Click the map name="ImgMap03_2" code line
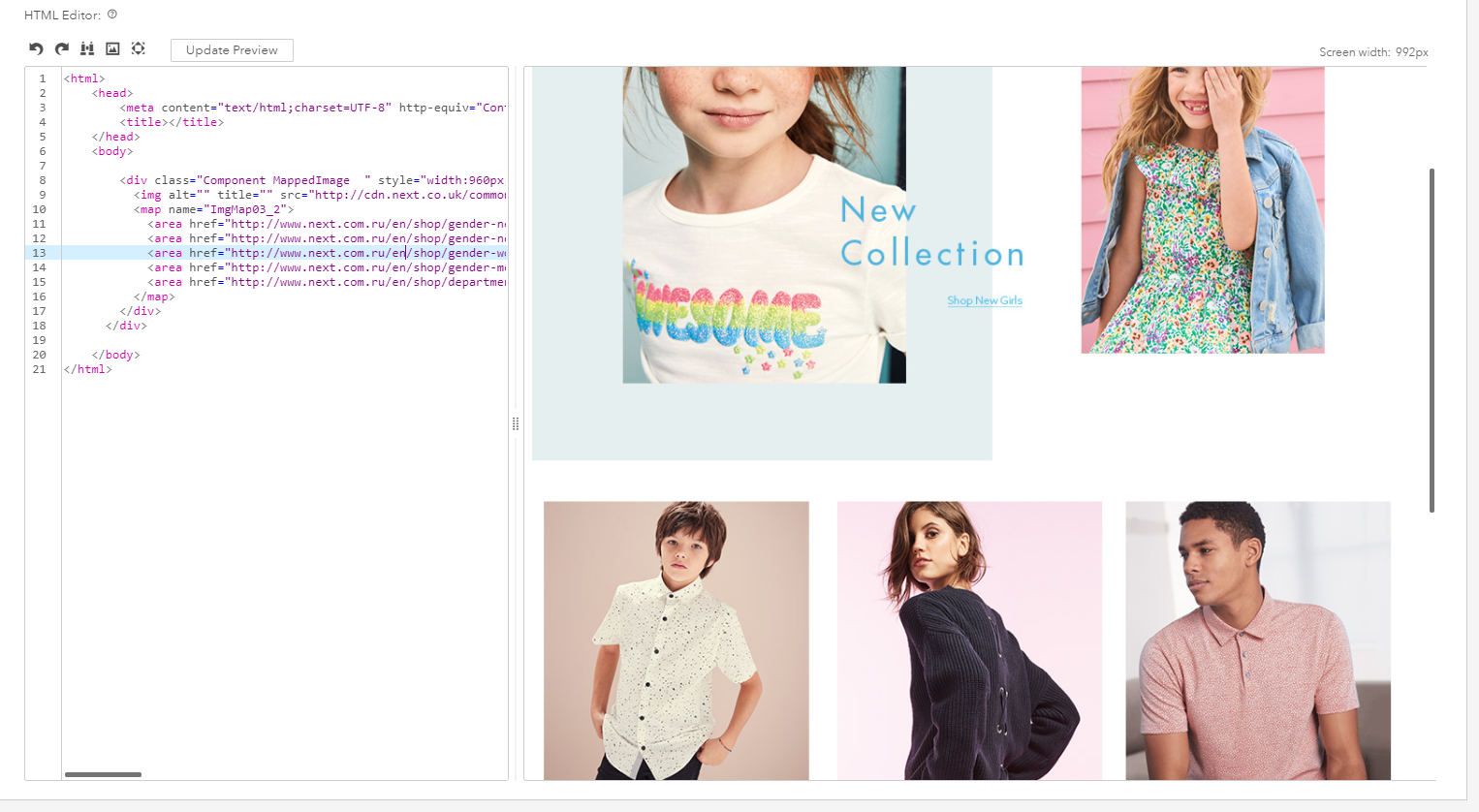The height and width of the screenshot is (812, 1479). [x=214, y=209]
